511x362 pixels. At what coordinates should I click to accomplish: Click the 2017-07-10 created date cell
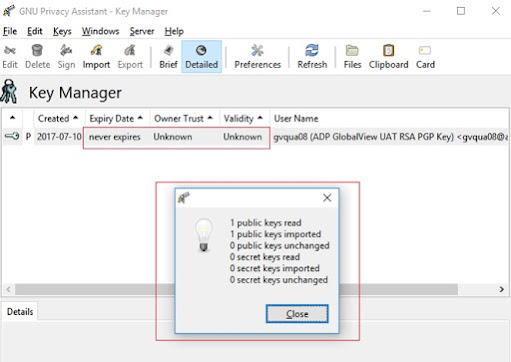point(59,137)
